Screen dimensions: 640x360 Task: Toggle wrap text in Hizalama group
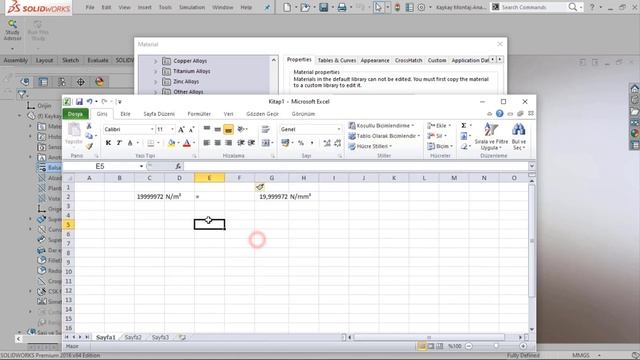click(266, 129)
